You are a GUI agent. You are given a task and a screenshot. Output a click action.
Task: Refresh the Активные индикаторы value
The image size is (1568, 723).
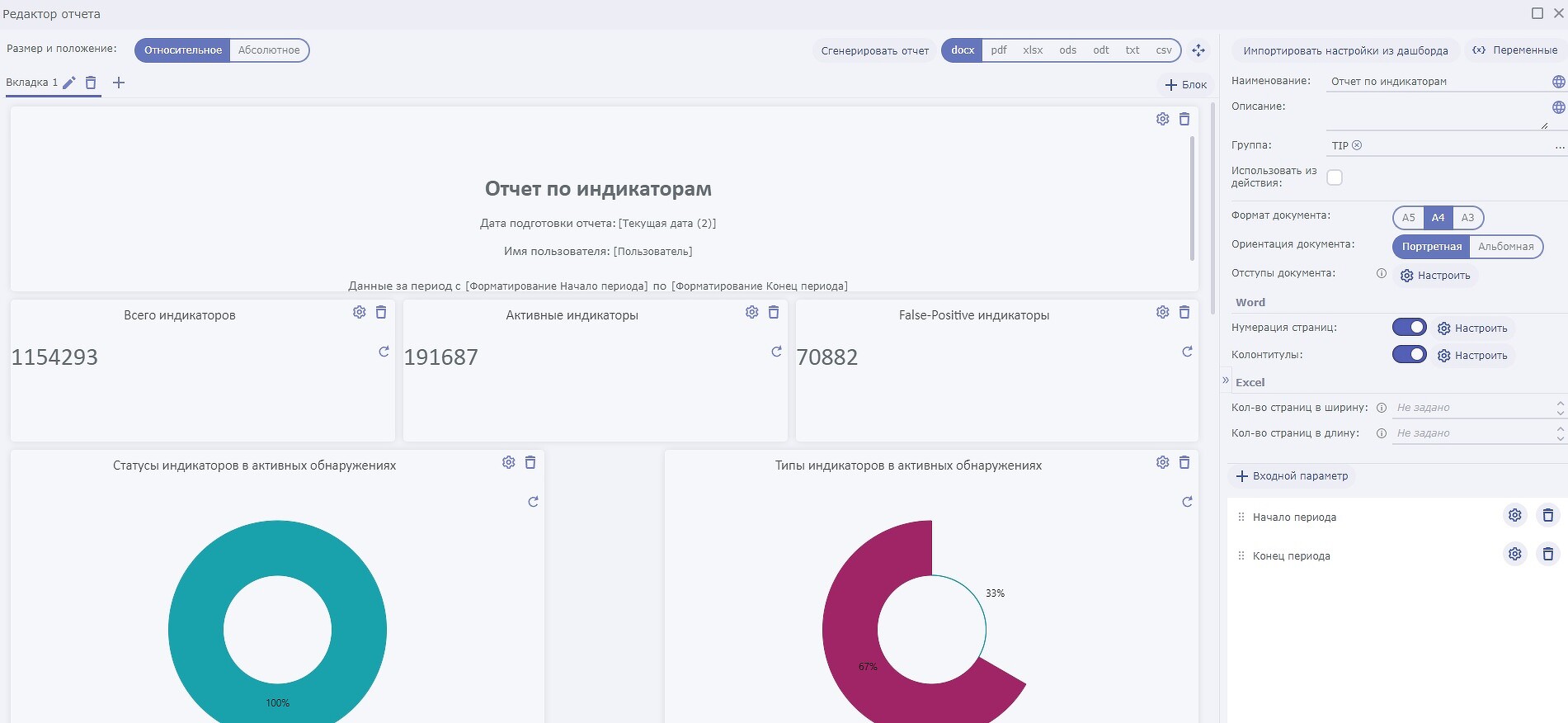[x=776, y=352]
